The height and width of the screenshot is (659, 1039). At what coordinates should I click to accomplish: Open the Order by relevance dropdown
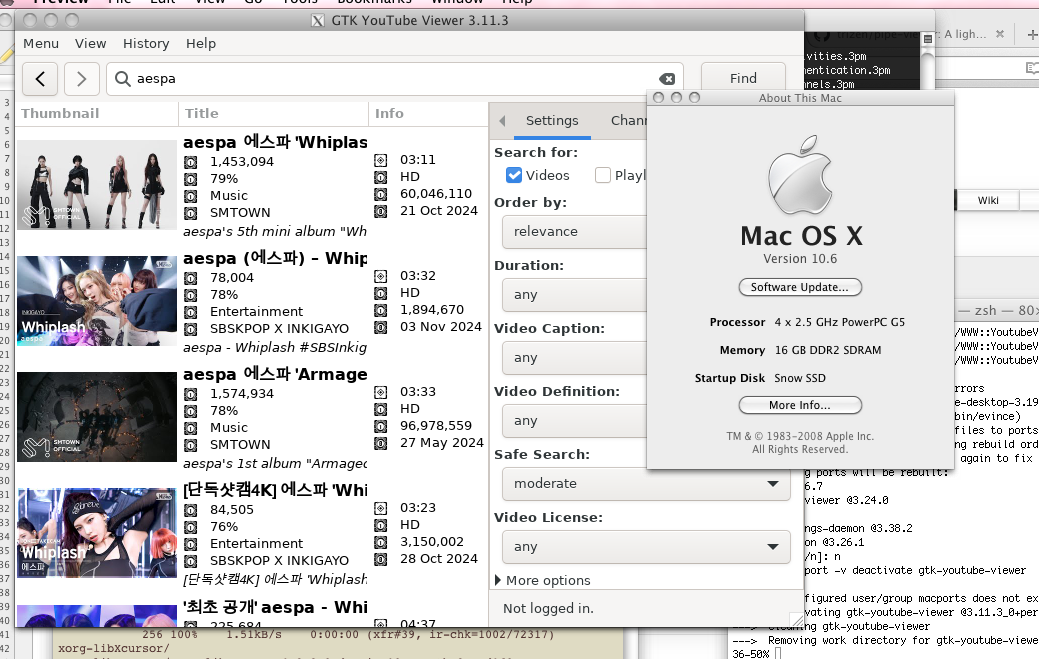(x=574, y=232)
